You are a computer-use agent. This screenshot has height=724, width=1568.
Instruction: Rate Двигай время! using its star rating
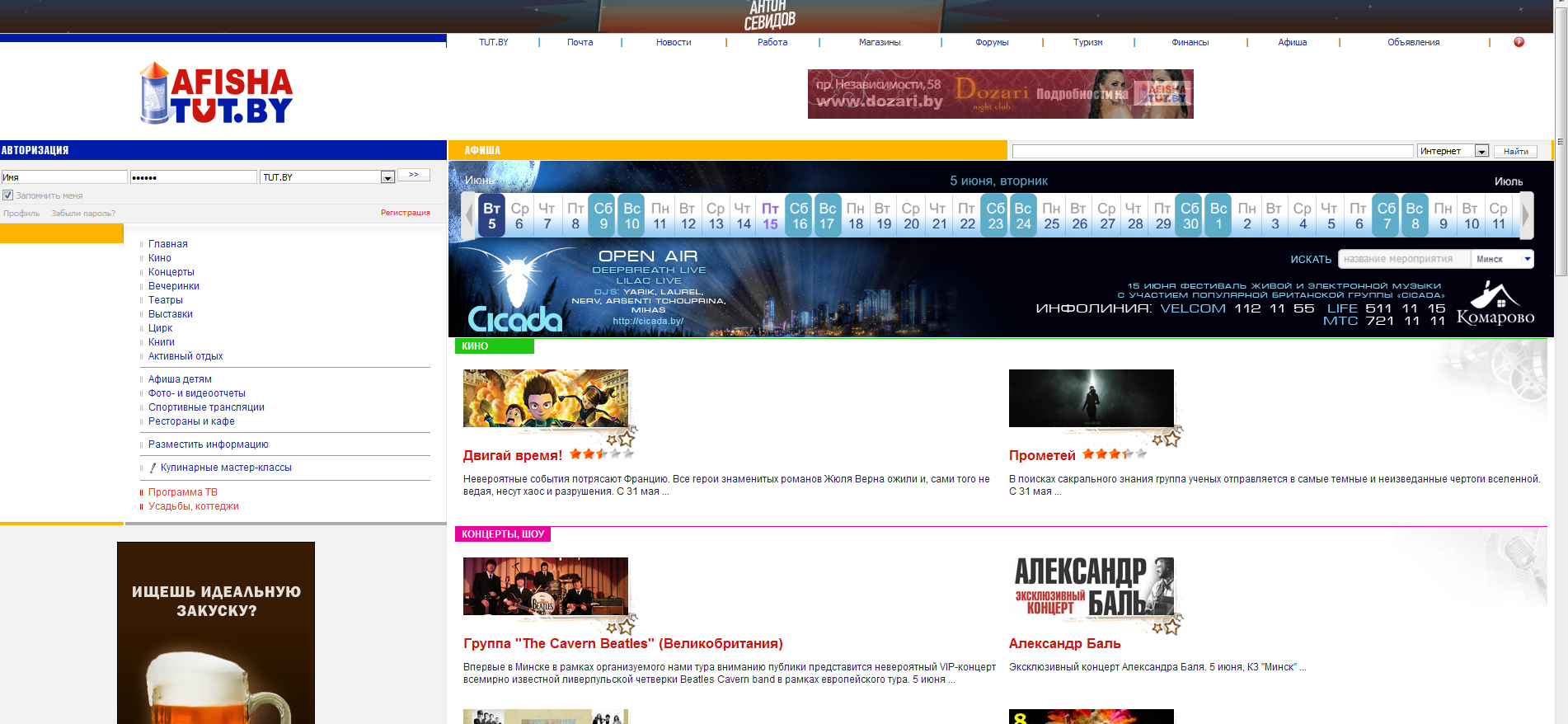602,454
